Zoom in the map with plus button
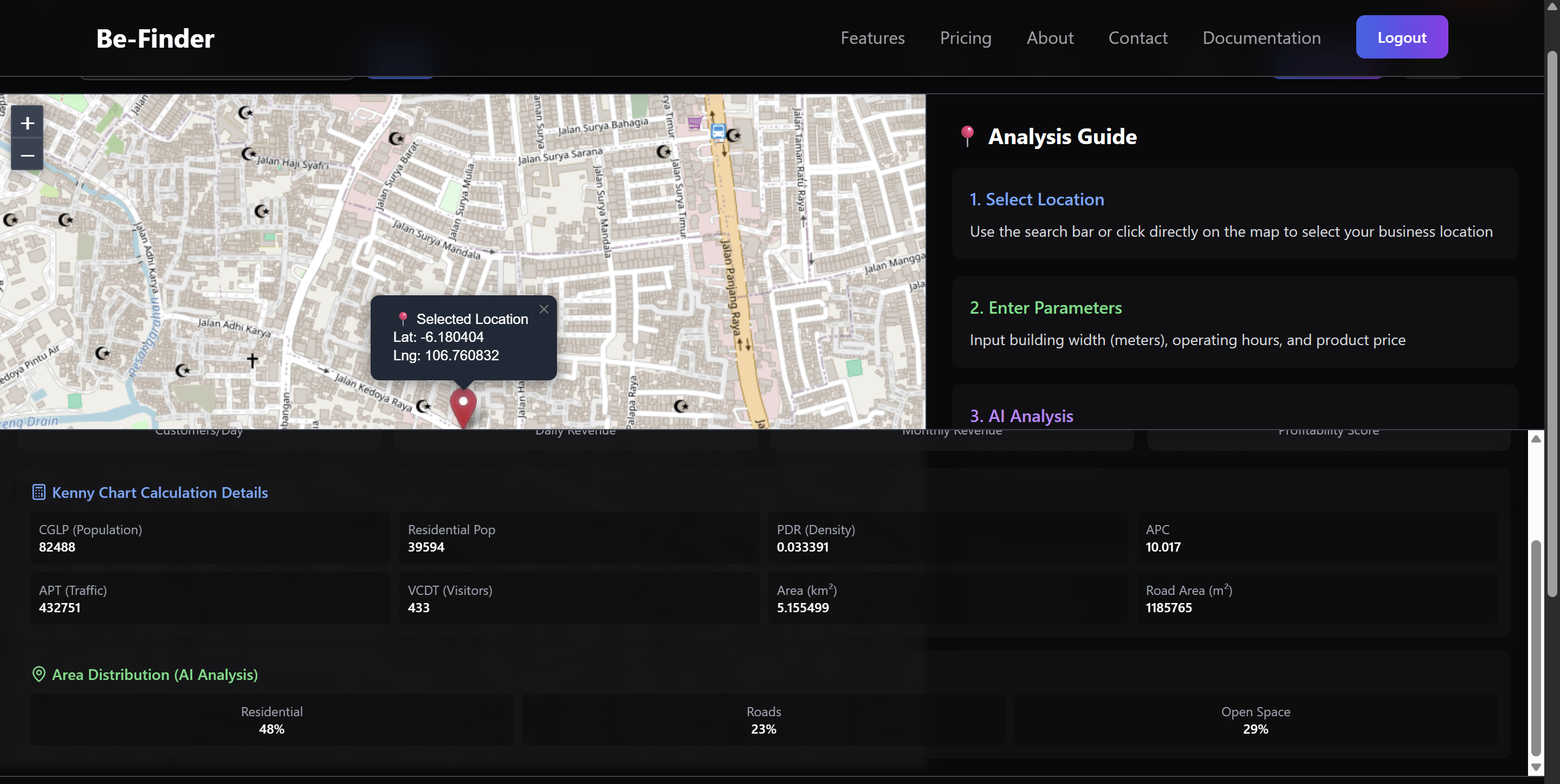The image size is (1560, 784). pos(27,124)
